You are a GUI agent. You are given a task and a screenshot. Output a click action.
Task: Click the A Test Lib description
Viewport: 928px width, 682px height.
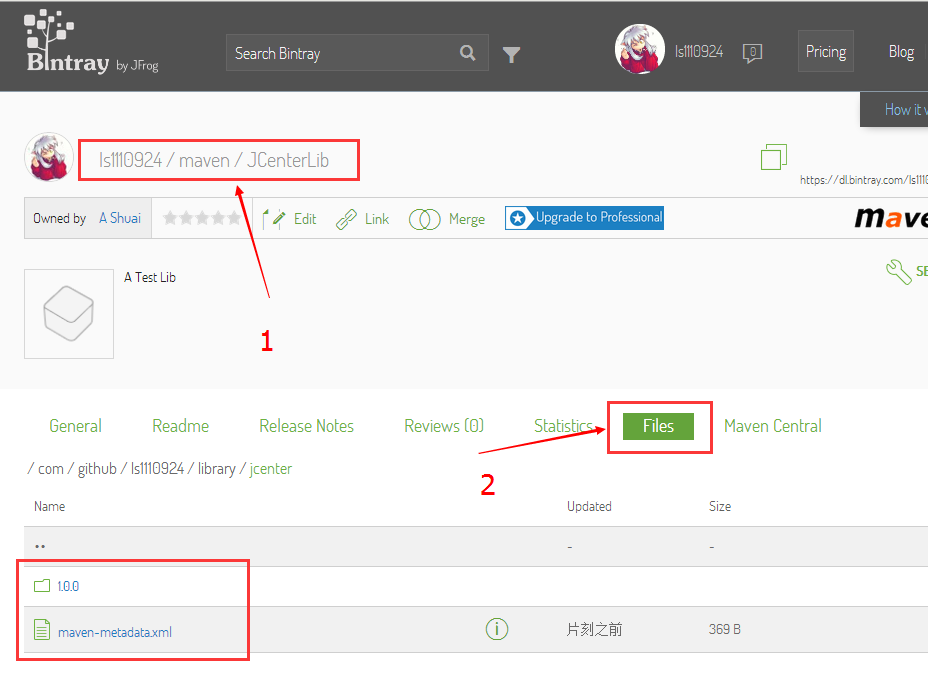coord(150,277)
